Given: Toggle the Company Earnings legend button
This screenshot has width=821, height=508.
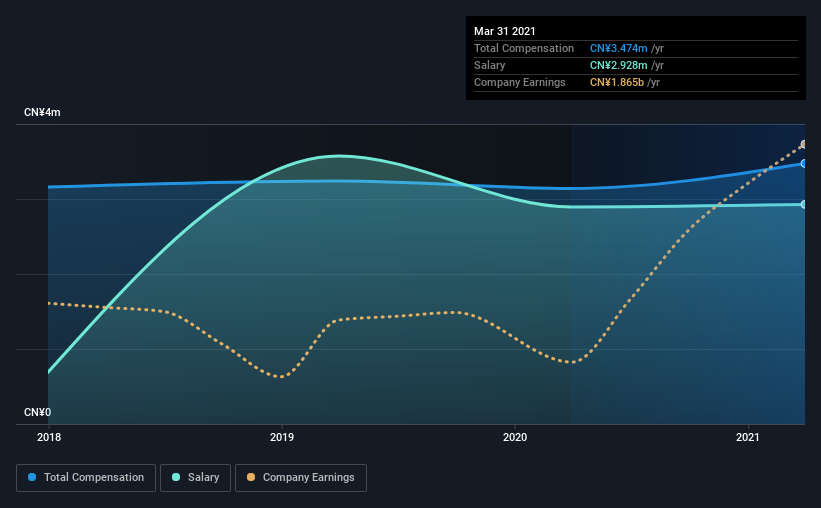Looking at the screenshot, I should [x=301, y=478].
